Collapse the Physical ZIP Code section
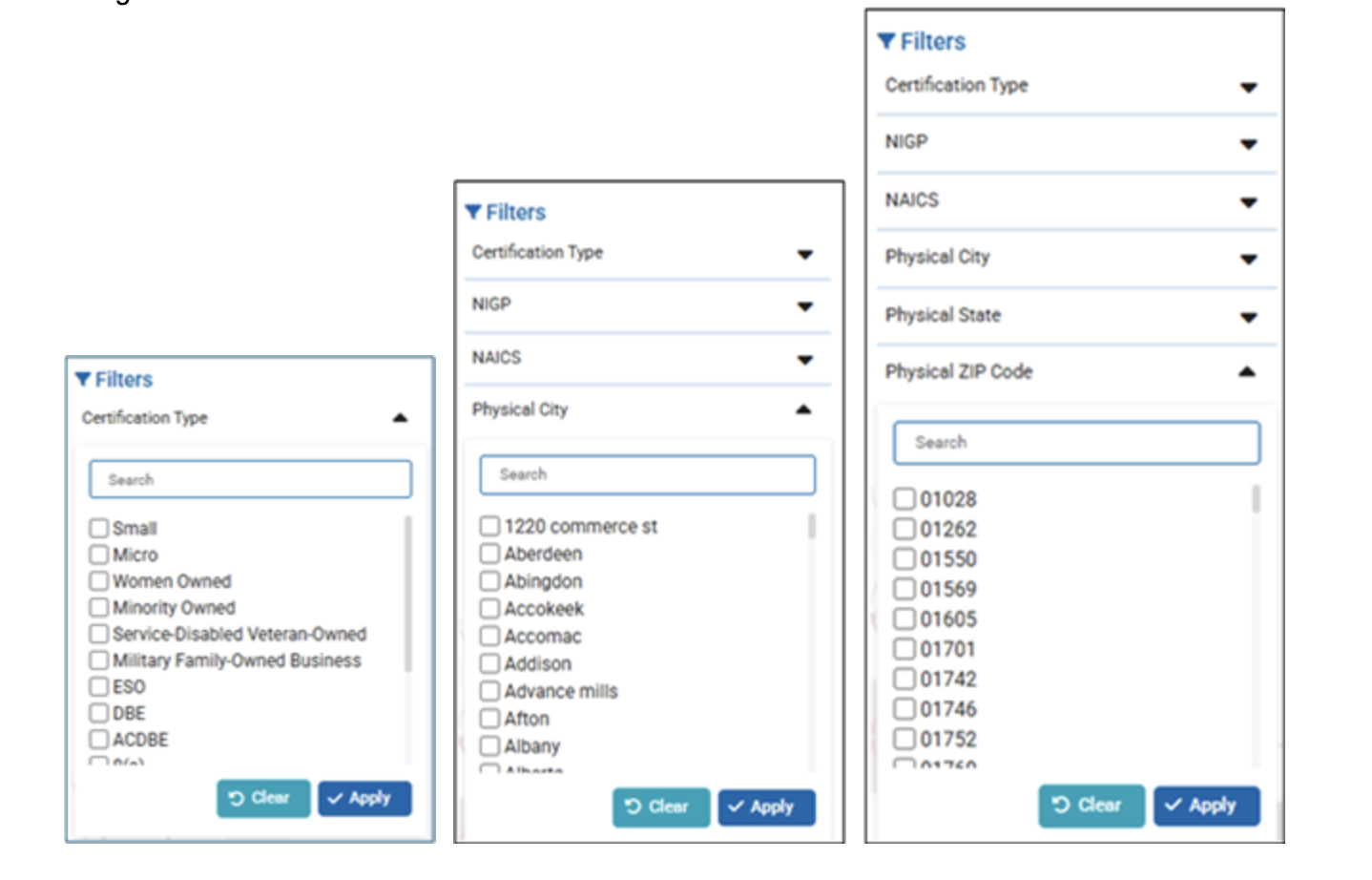Viewport: 1372px width, 880px height. click(x=1247, y=372)
